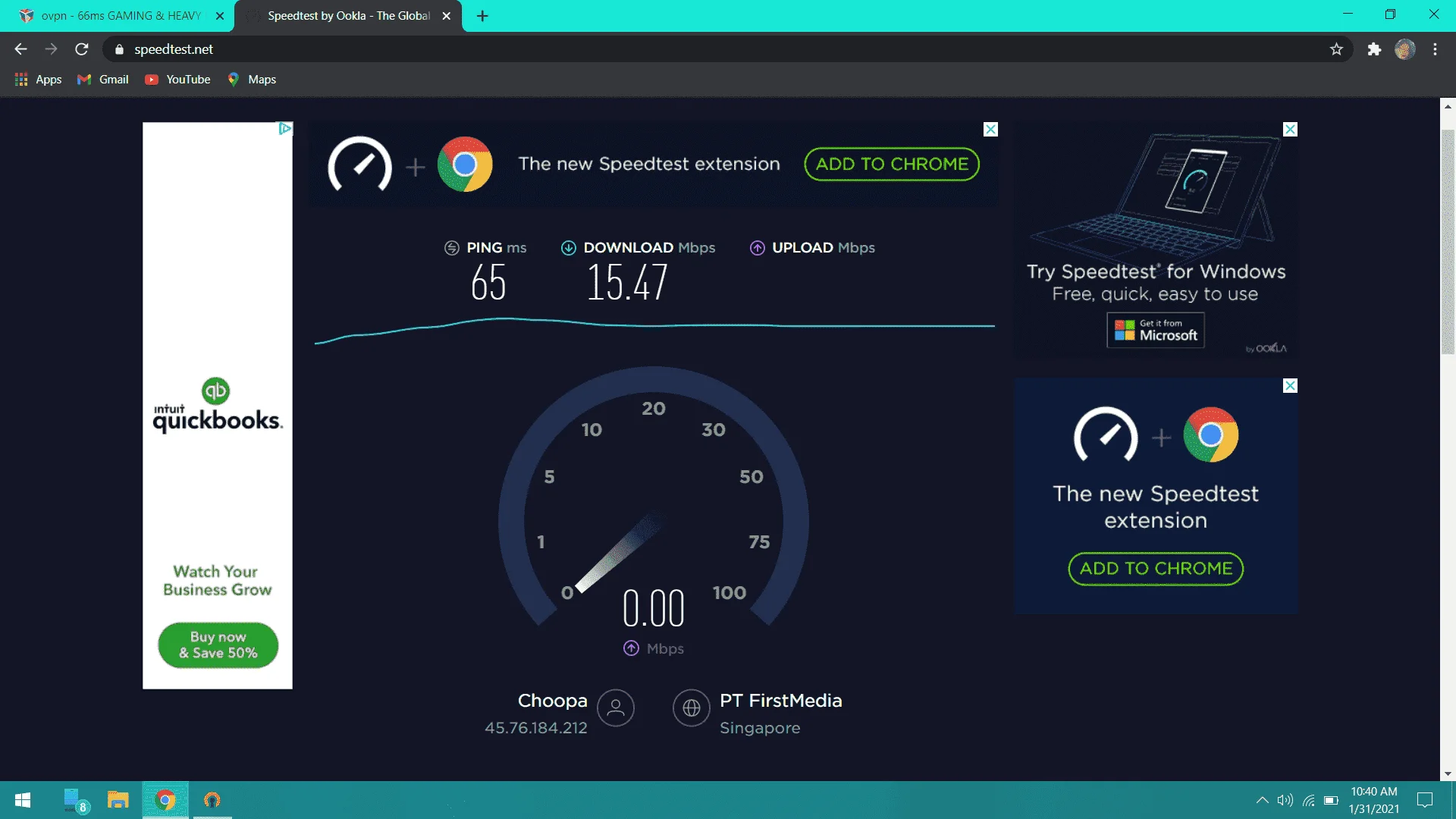Open the Chrome three-dot menu

(1435, 49)
